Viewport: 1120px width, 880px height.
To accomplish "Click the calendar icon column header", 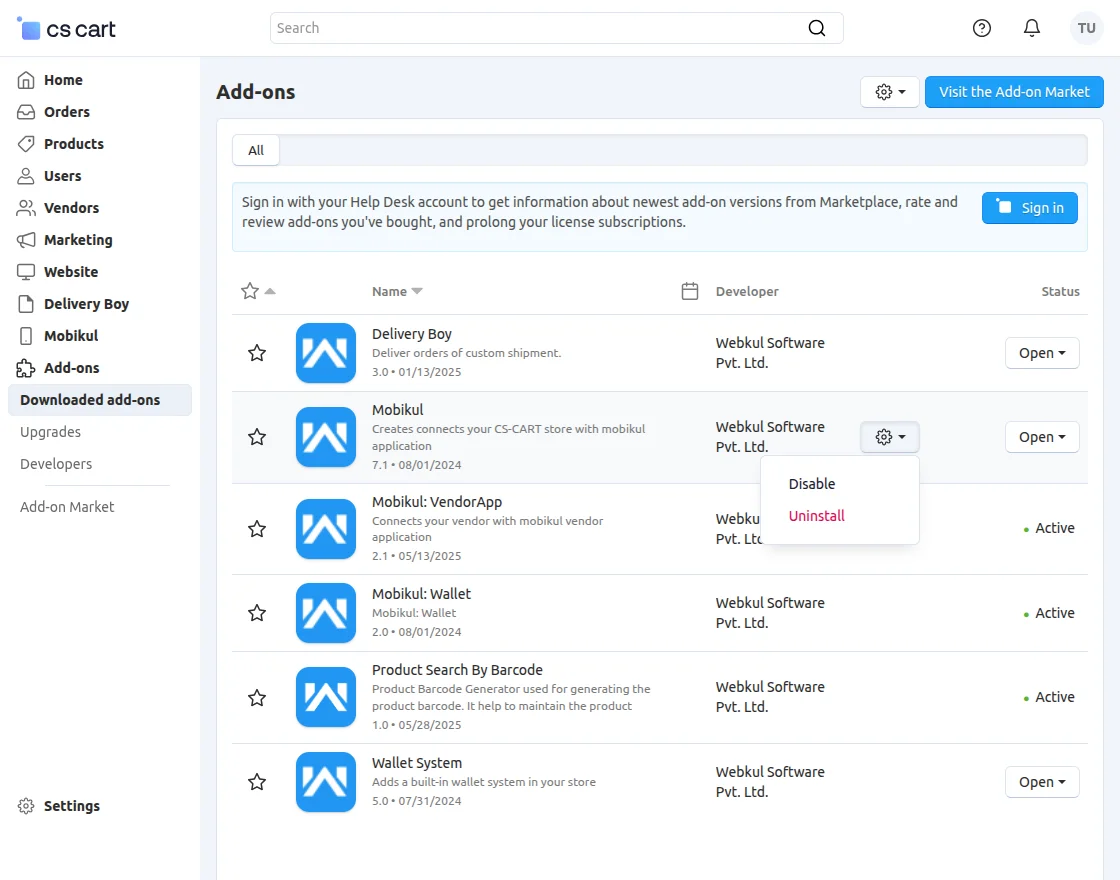I will click(x=689, y=291).
